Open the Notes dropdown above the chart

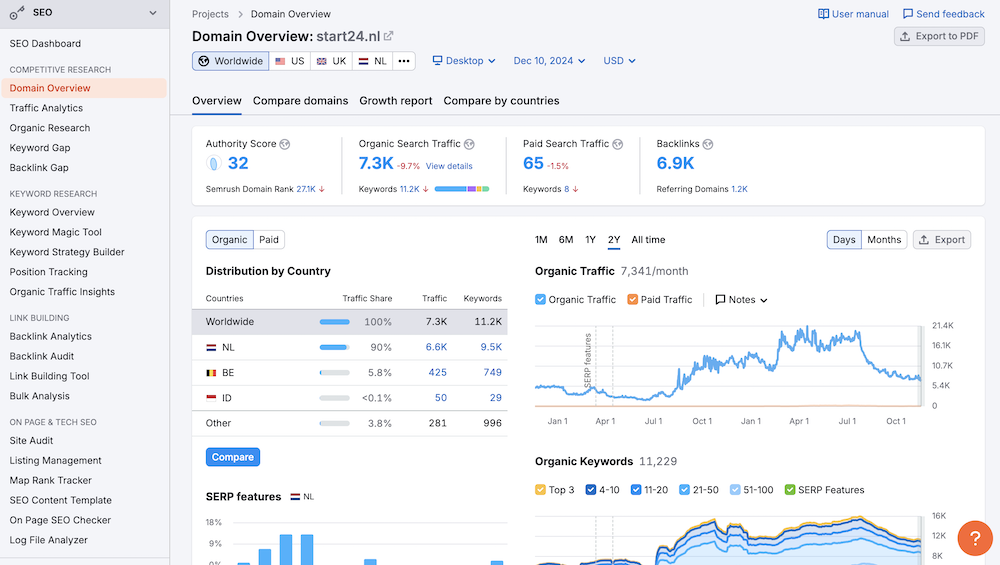point(741,300)
